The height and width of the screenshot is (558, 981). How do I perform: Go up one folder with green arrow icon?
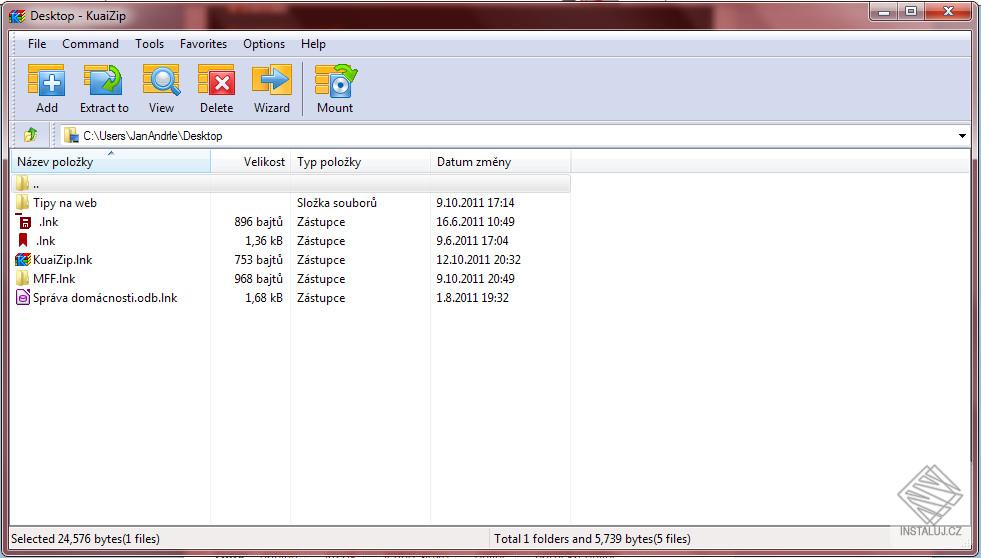click(x=30, y=134)
